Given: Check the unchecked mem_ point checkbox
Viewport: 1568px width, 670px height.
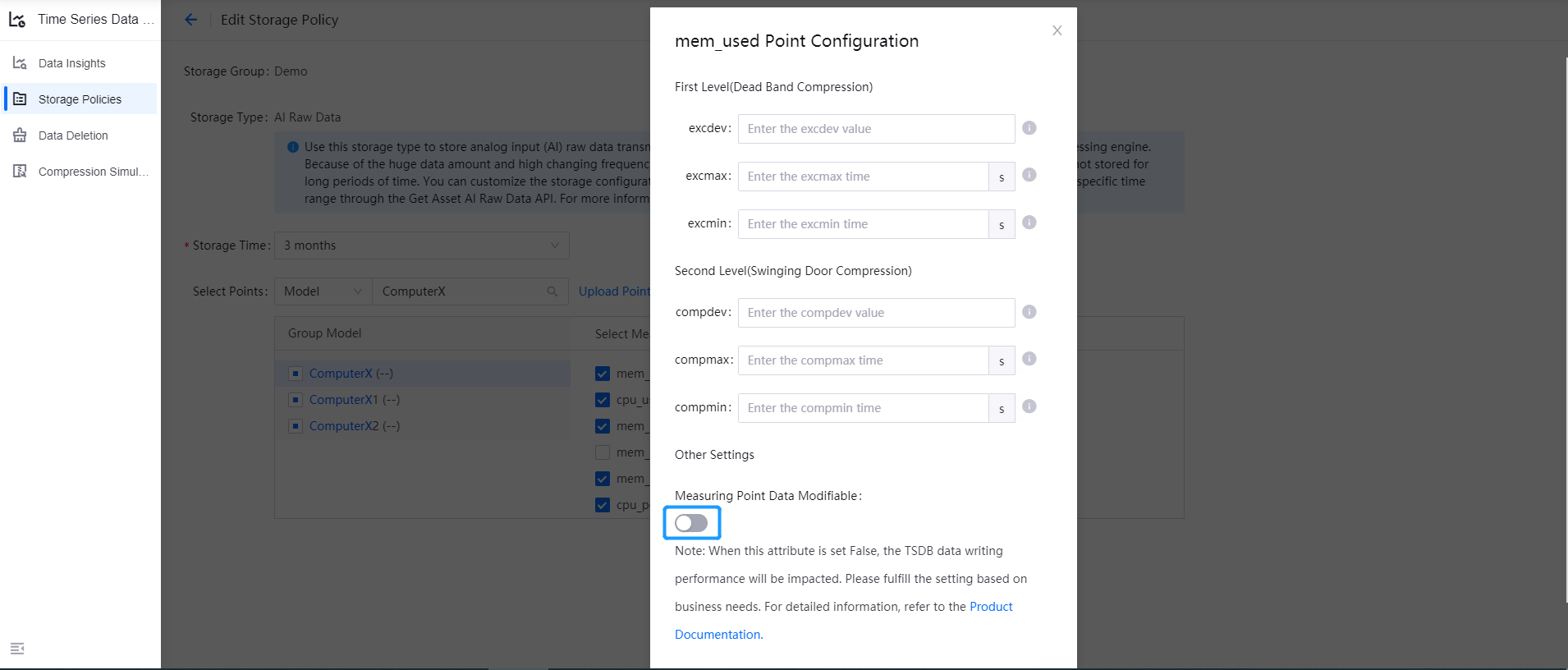Looking at the screenshot, I should 603,452.
